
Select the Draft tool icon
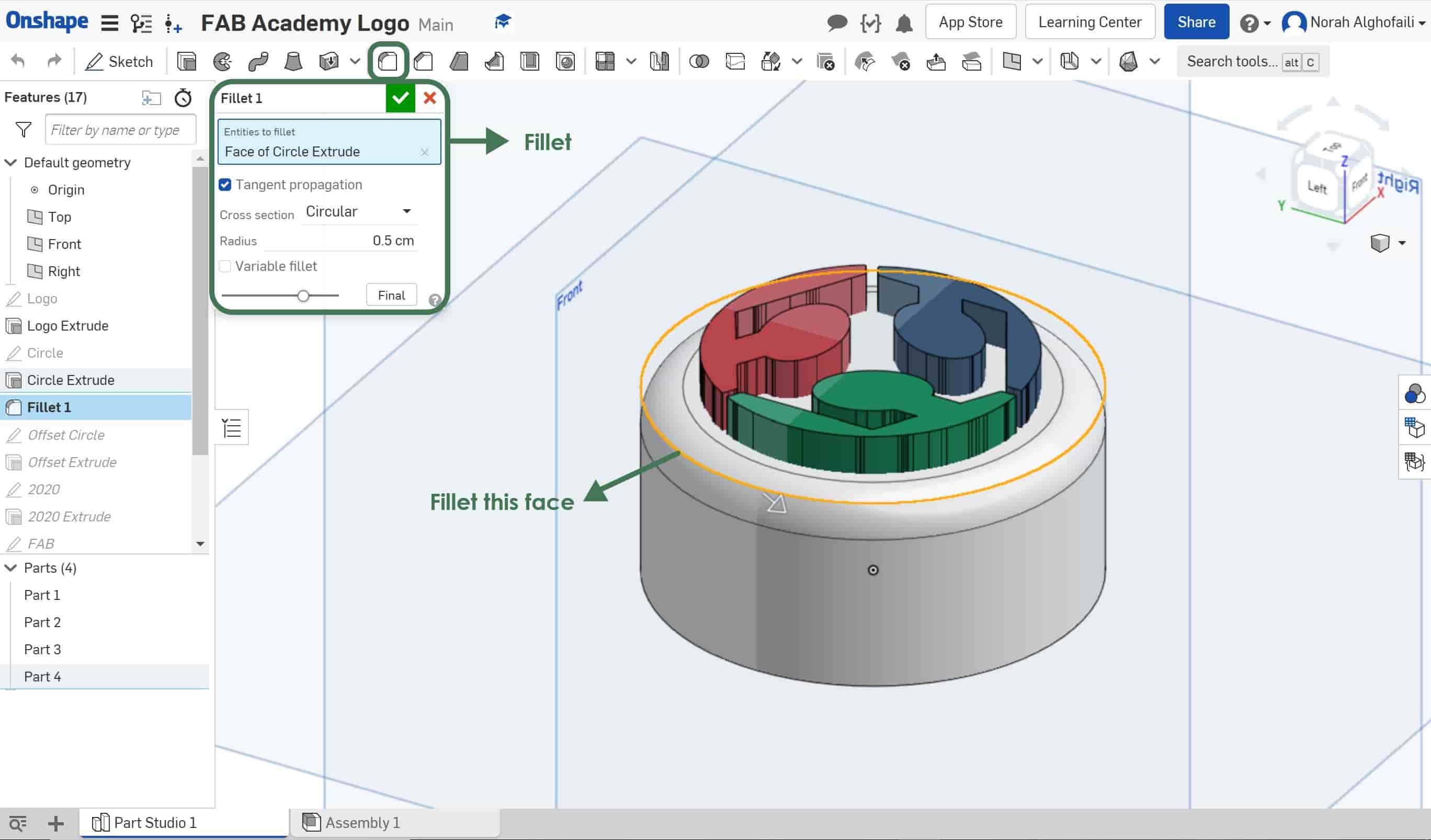459,61
